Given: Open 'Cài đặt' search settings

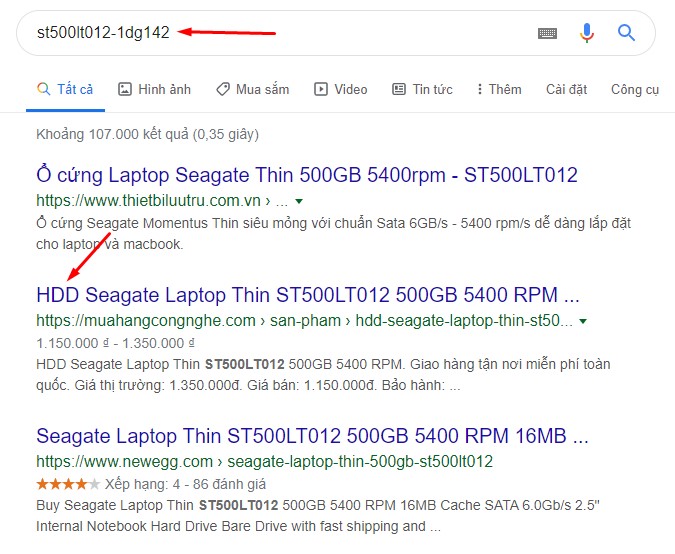Looking at the screenshot, I should click(566, 90).
